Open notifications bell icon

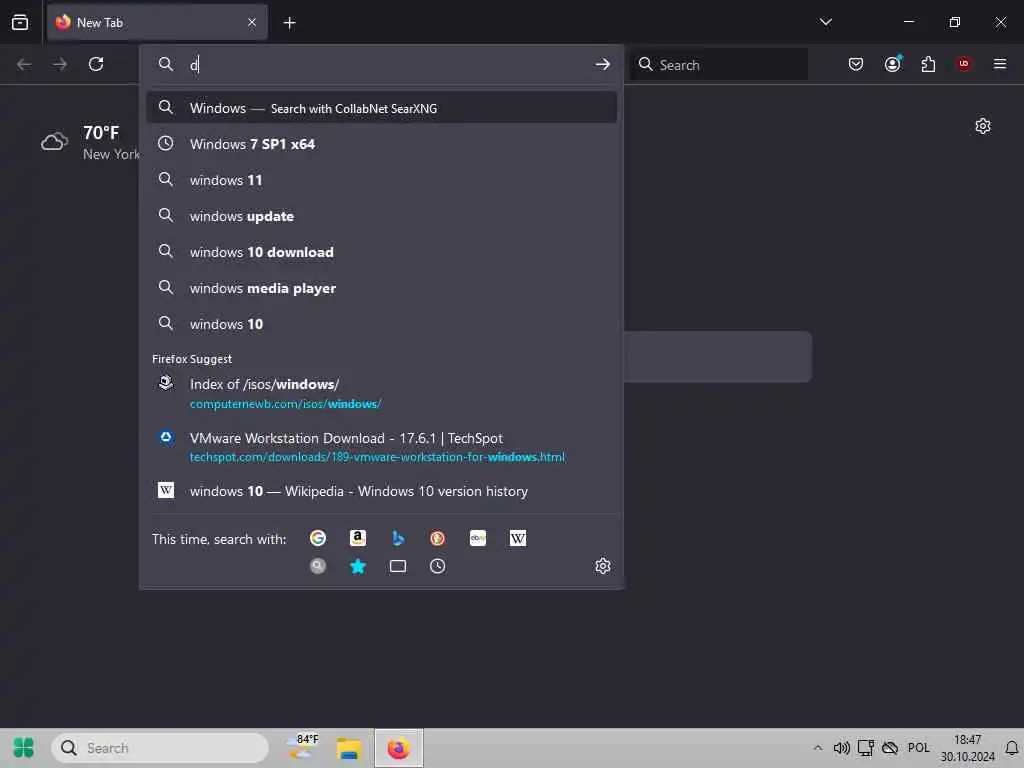(x=1012, y=748)
